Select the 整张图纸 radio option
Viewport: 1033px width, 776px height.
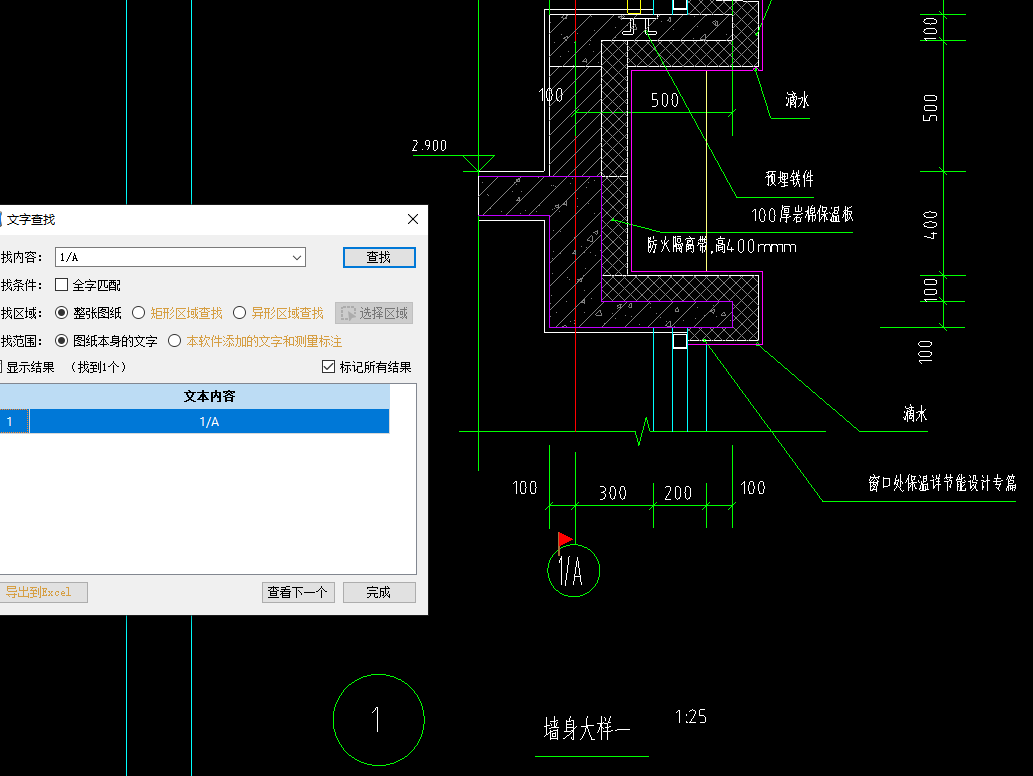(x=61, y=313)
